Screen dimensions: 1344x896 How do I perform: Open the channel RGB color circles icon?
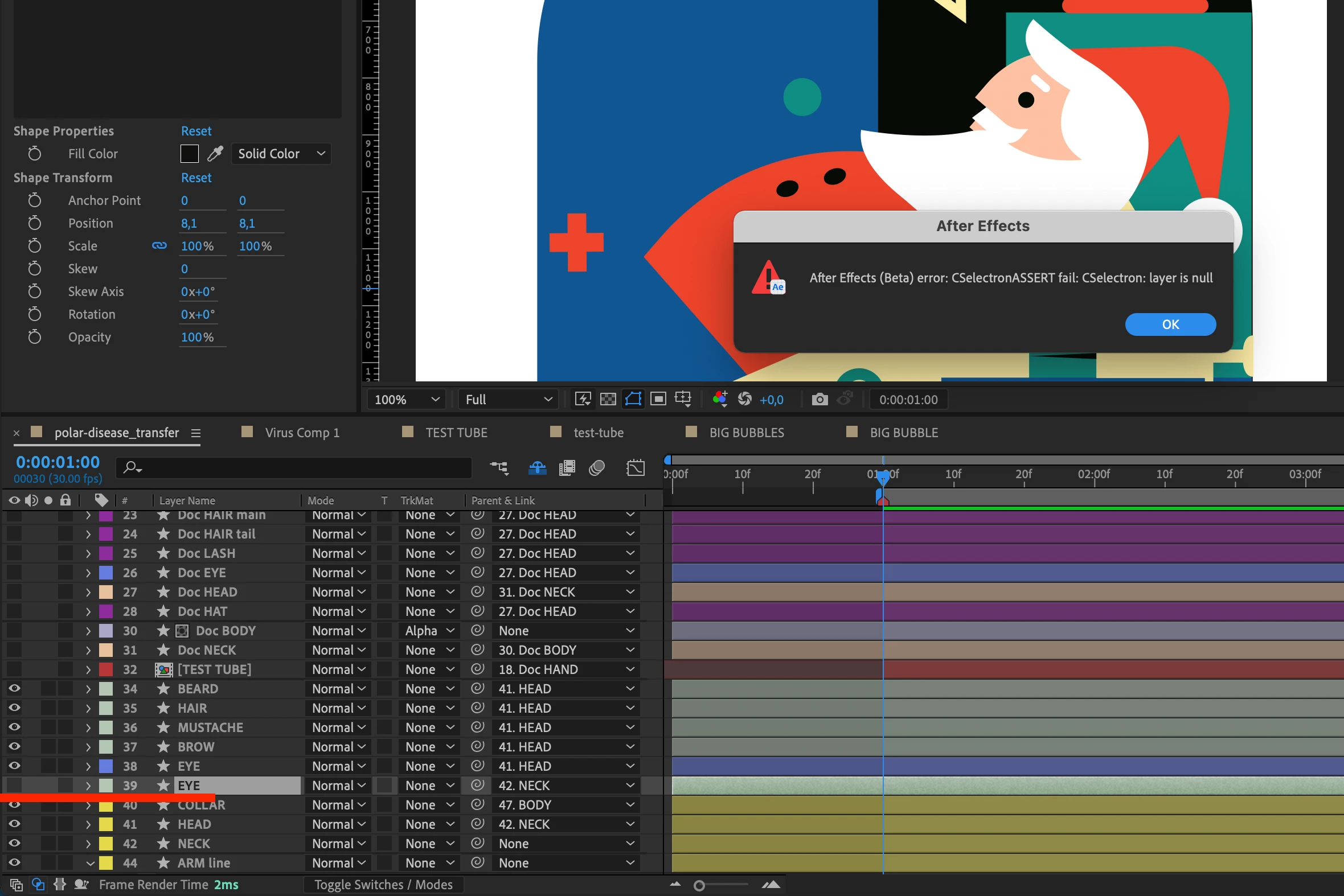click(x=720, y=399)
